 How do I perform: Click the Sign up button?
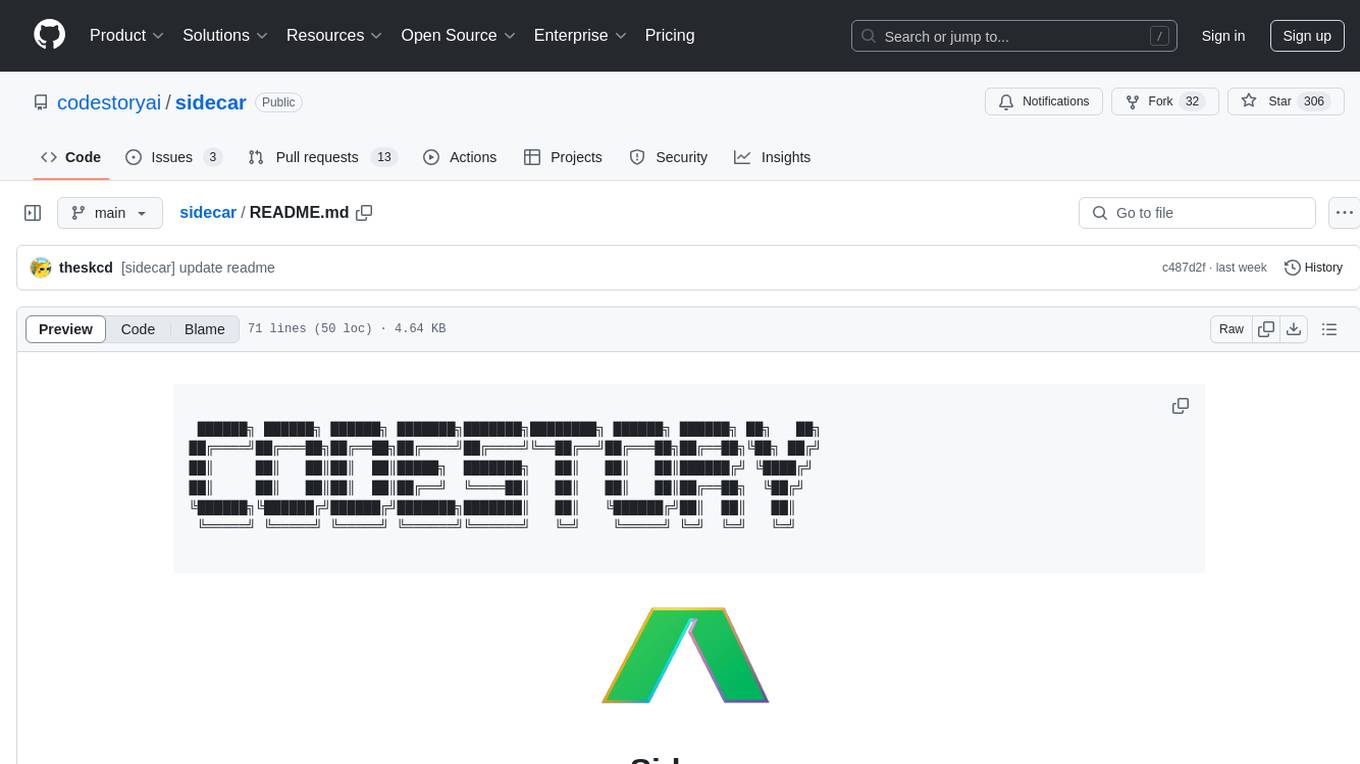tap(1307, 36)
